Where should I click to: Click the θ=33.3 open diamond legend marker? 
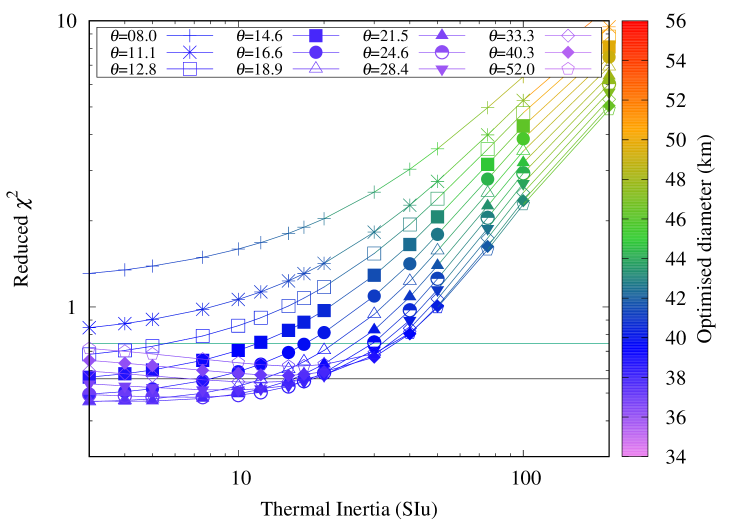click(568, 36)
